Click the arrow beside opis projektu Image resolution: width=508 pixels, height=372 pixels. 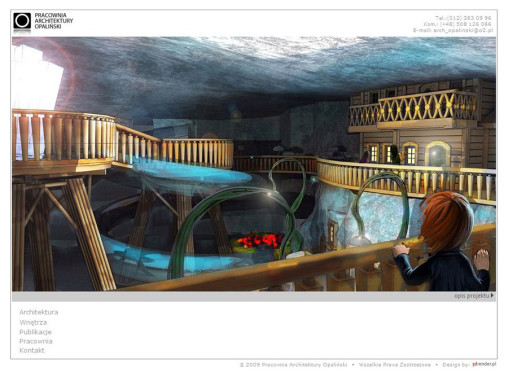click(x=492, y=296)
